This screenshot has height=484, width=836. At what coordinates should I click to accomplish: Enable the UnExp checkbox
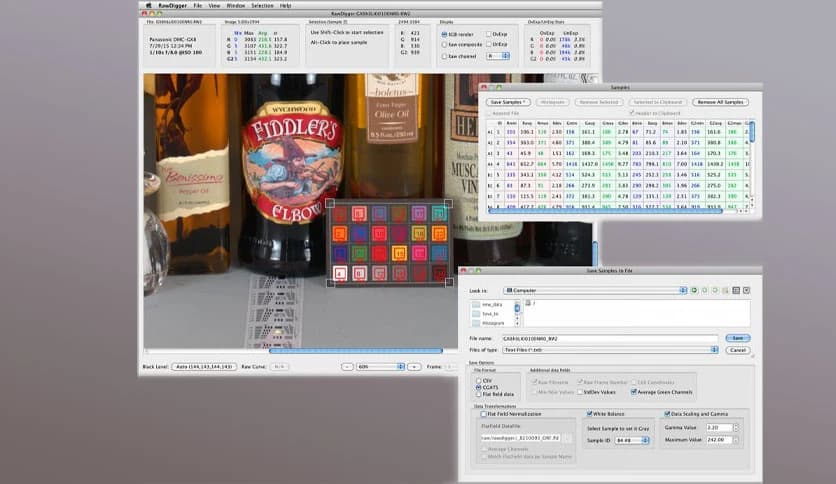pos(488,45)
